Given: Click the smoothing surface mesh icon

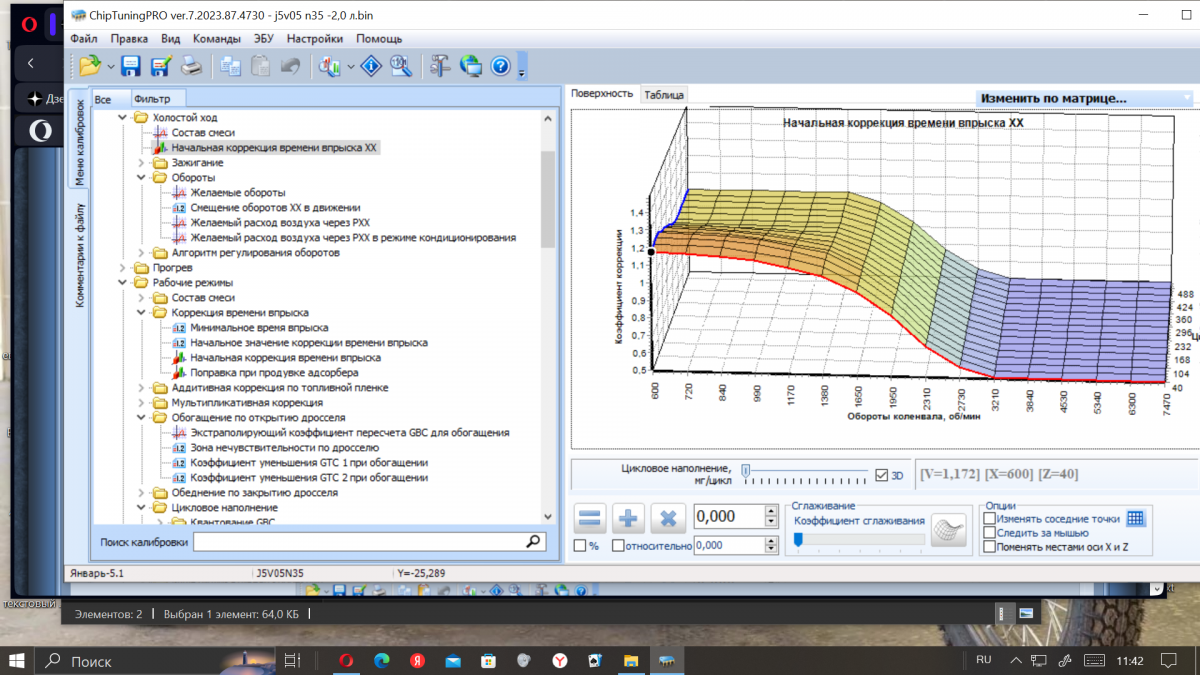Looking at the screenshot, I should click(948, 532).
